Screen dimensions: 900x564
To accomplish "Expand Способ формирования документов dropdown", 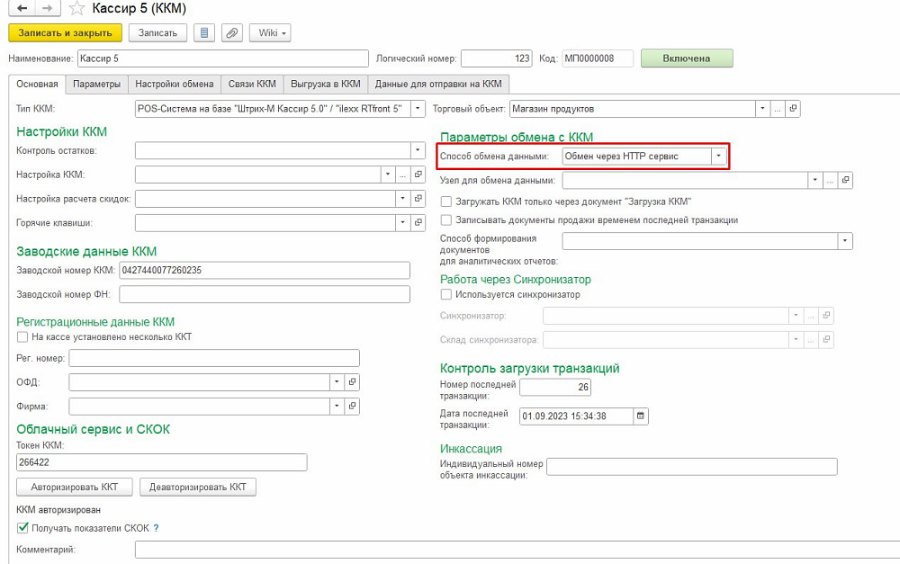I will [x=845, y=241].
